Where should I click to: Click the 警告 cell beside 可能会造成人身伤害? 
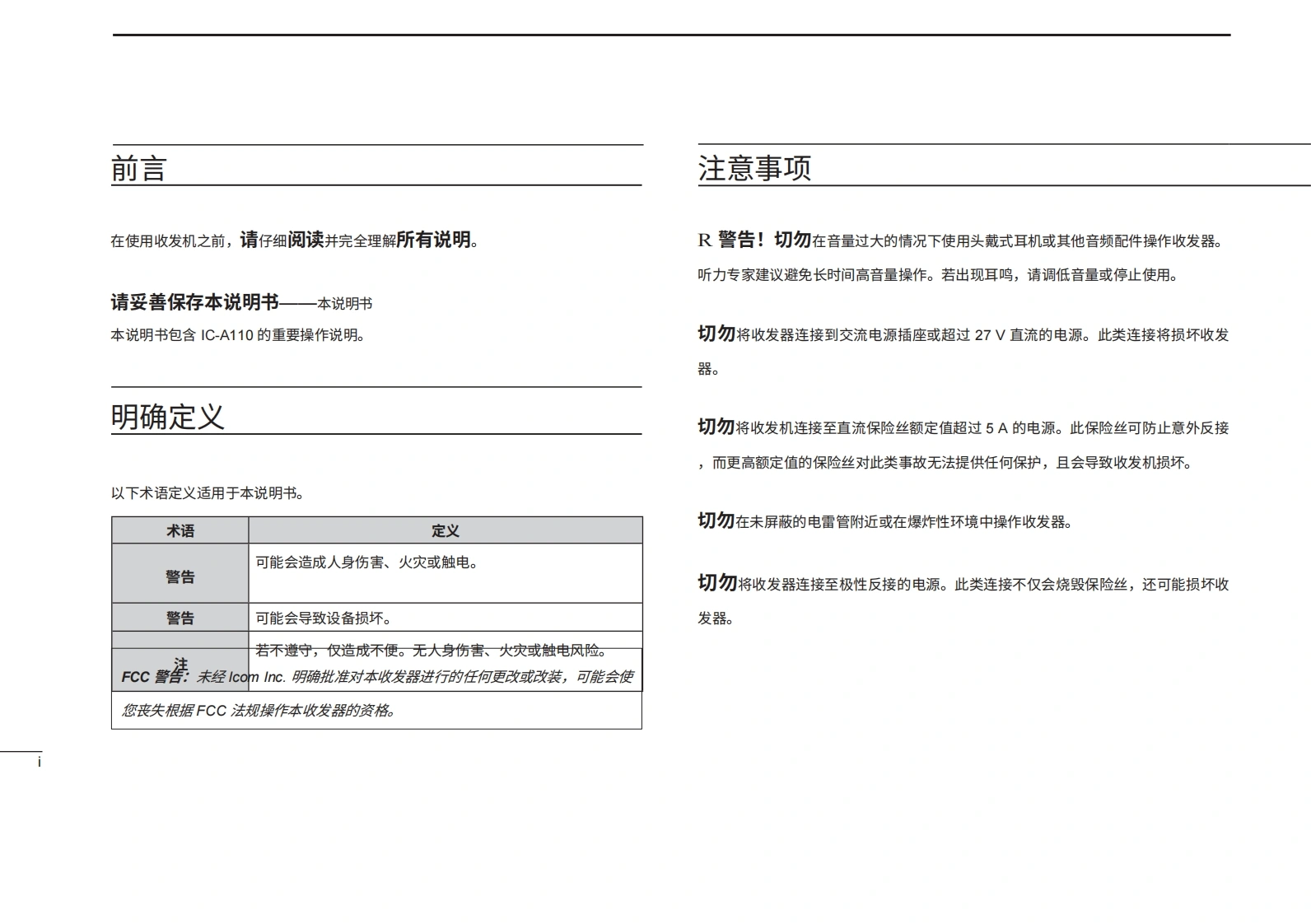180,576
